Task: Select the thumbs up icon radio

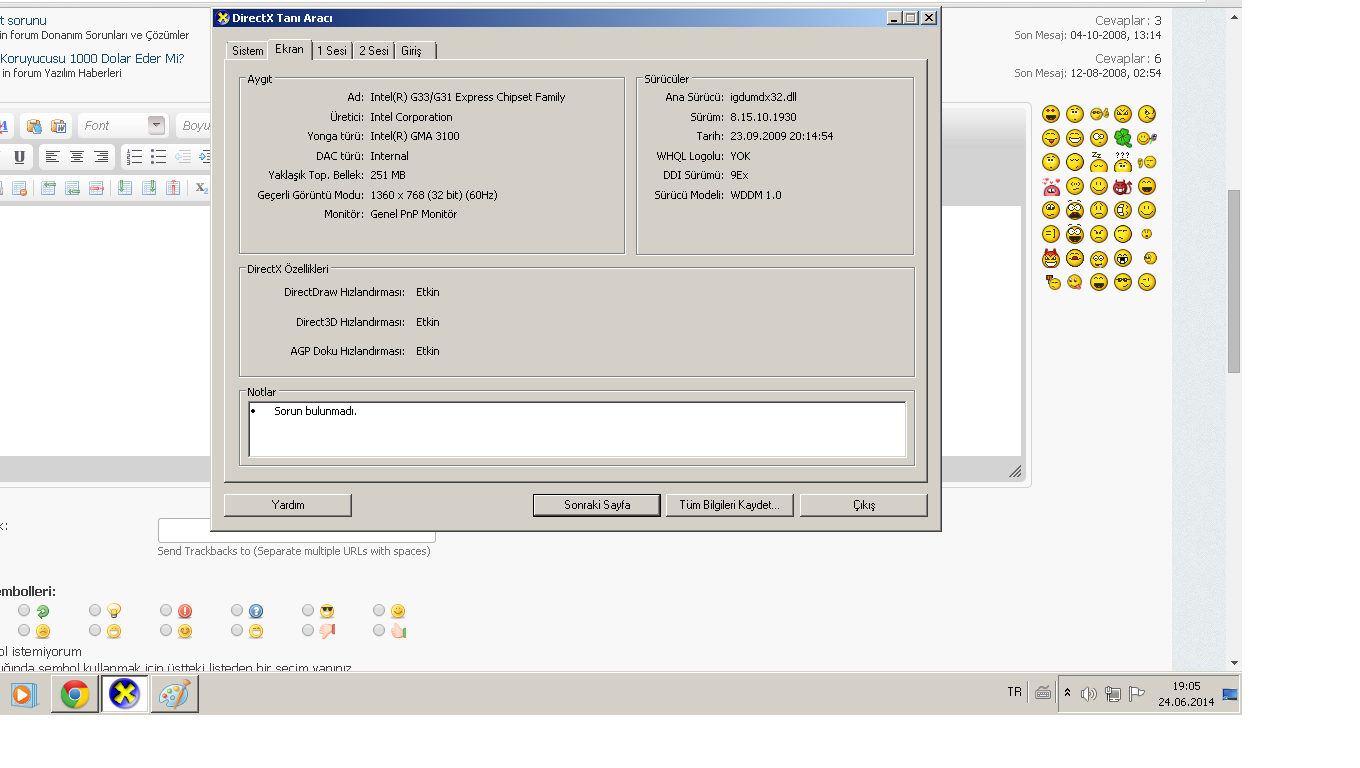Action: tap(379, 630)
